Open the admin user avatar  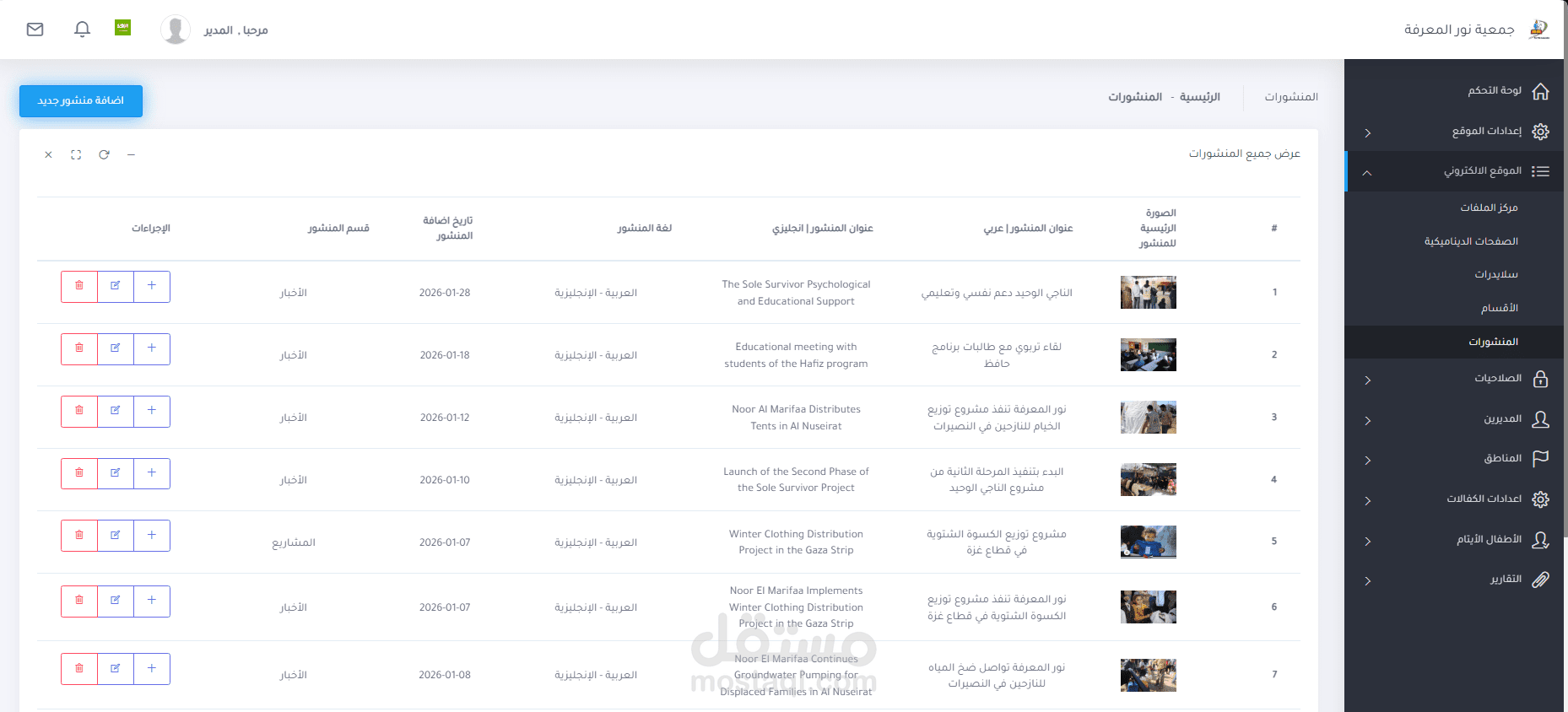click(x=175, y=30)
